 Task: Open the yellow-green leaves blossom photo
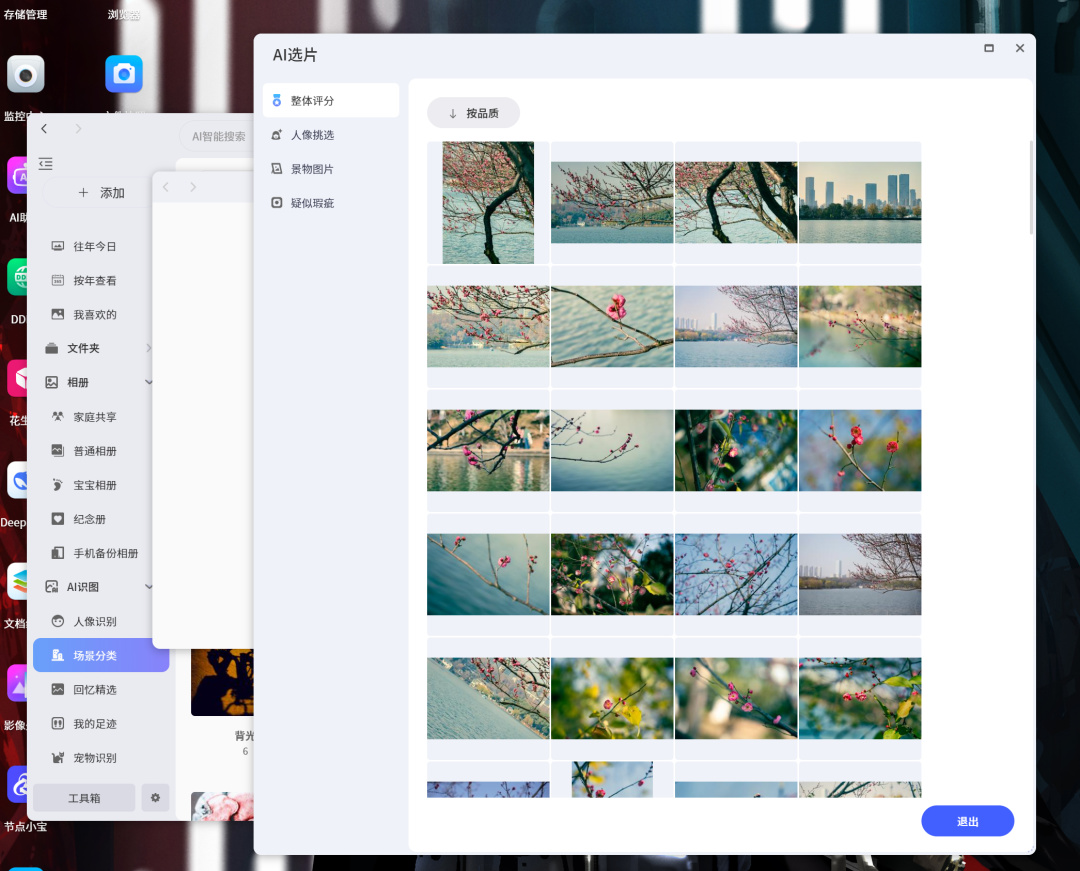click(612, 698)
